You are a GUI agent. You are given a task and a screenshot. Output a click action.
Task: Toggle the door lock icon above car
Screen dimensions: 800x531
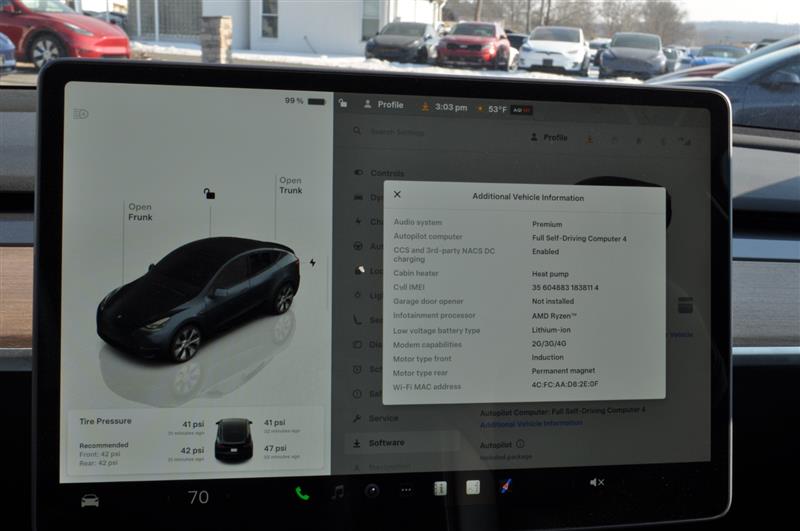pyautogui.click(x=209, y=194)
